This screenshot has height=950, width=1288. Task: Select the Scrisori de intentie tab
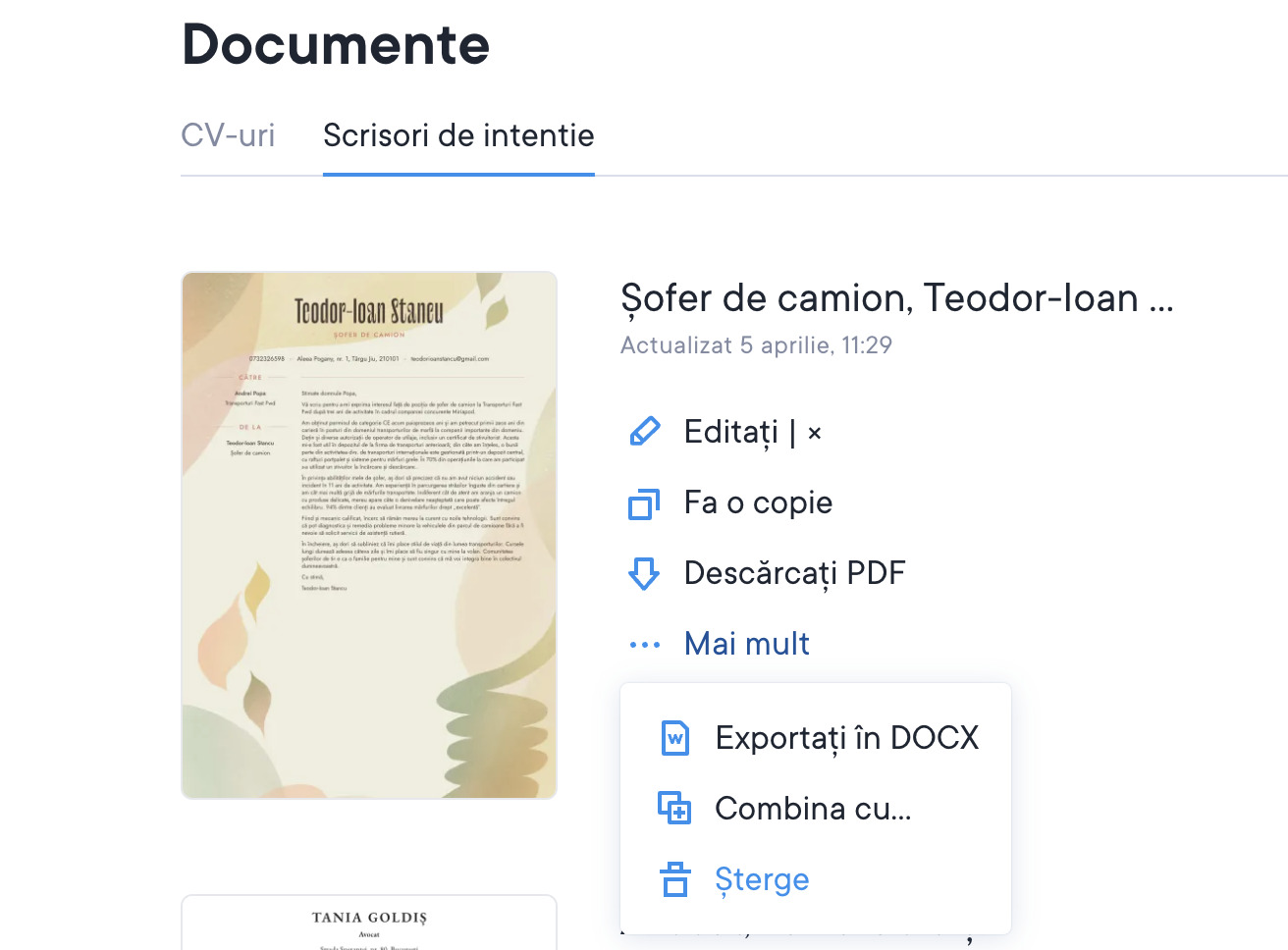tap(458, 135)
